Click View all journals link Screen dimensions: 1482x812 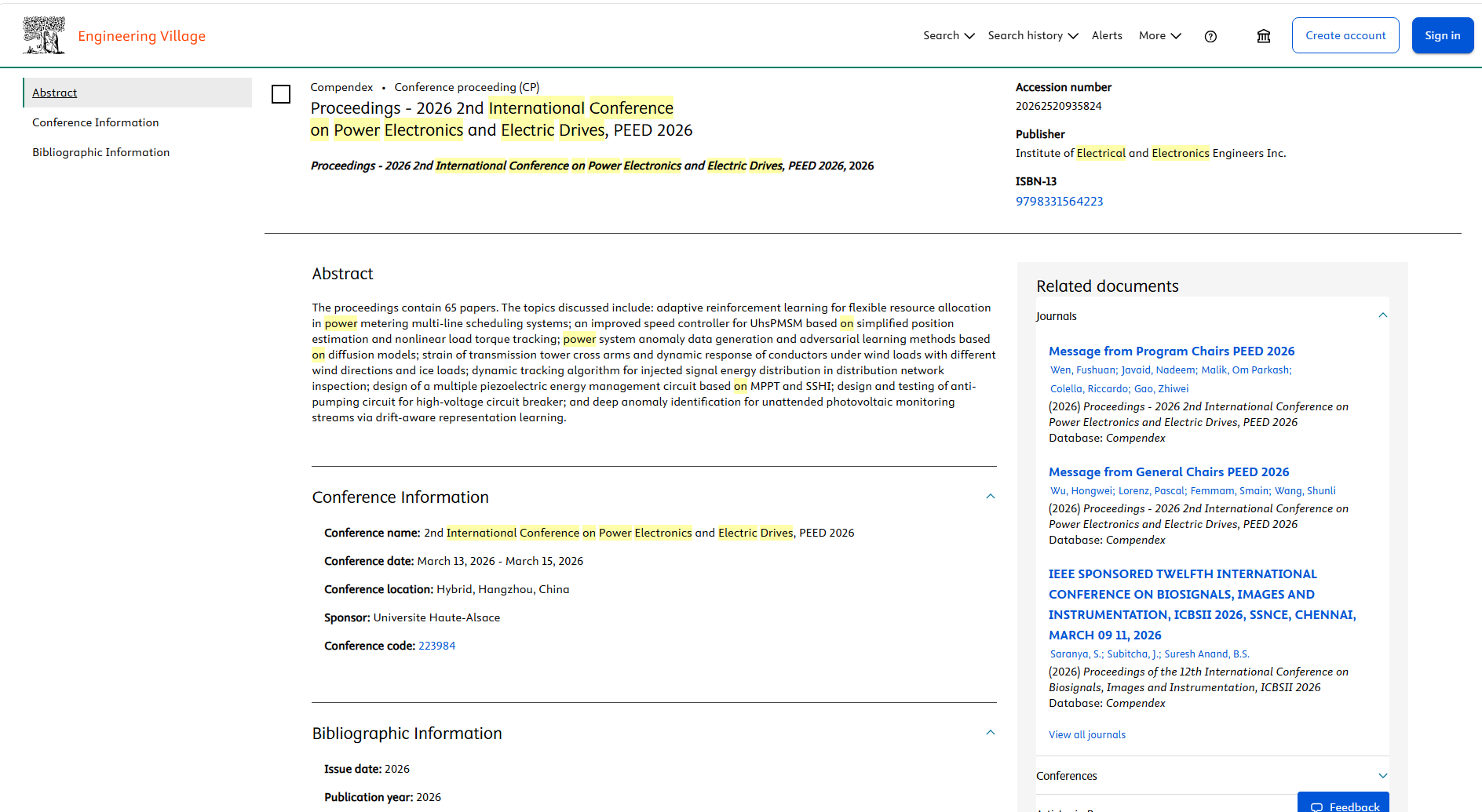coord(1087,735)
